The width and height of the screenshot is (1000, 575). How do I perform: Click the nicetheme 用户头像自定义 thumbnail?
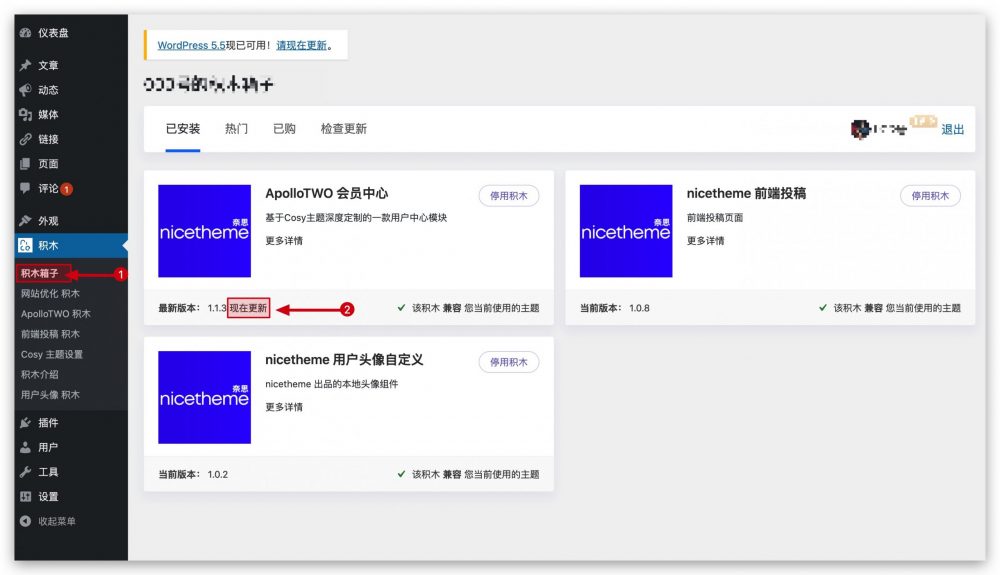tap(205, 397)
